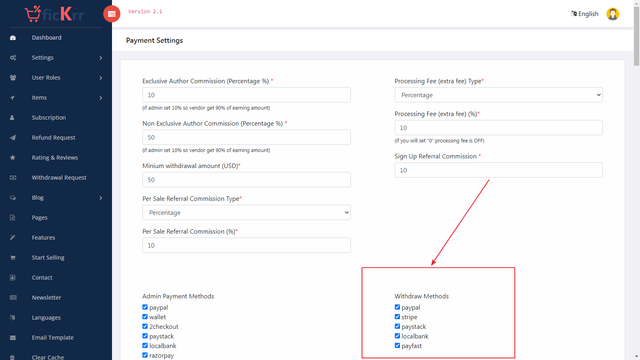Image resolution: width=640 pixels, height=360 pixels.
Task: Click the Refund Request paper plane icon
Action: click(13, 138)
